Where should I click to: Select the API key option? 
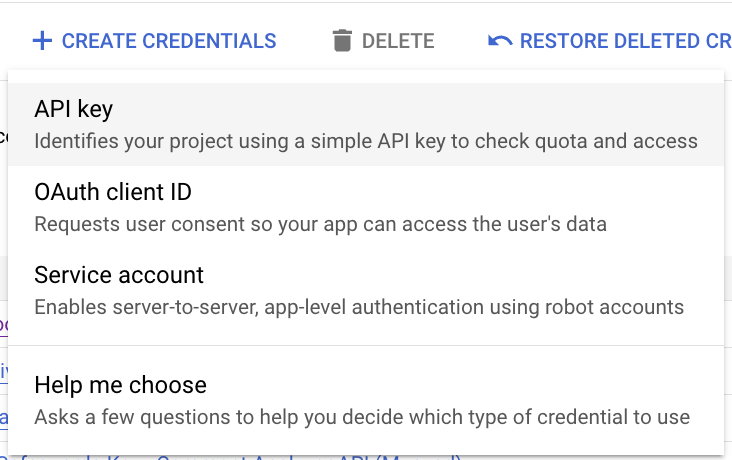(x=366, y=124)
